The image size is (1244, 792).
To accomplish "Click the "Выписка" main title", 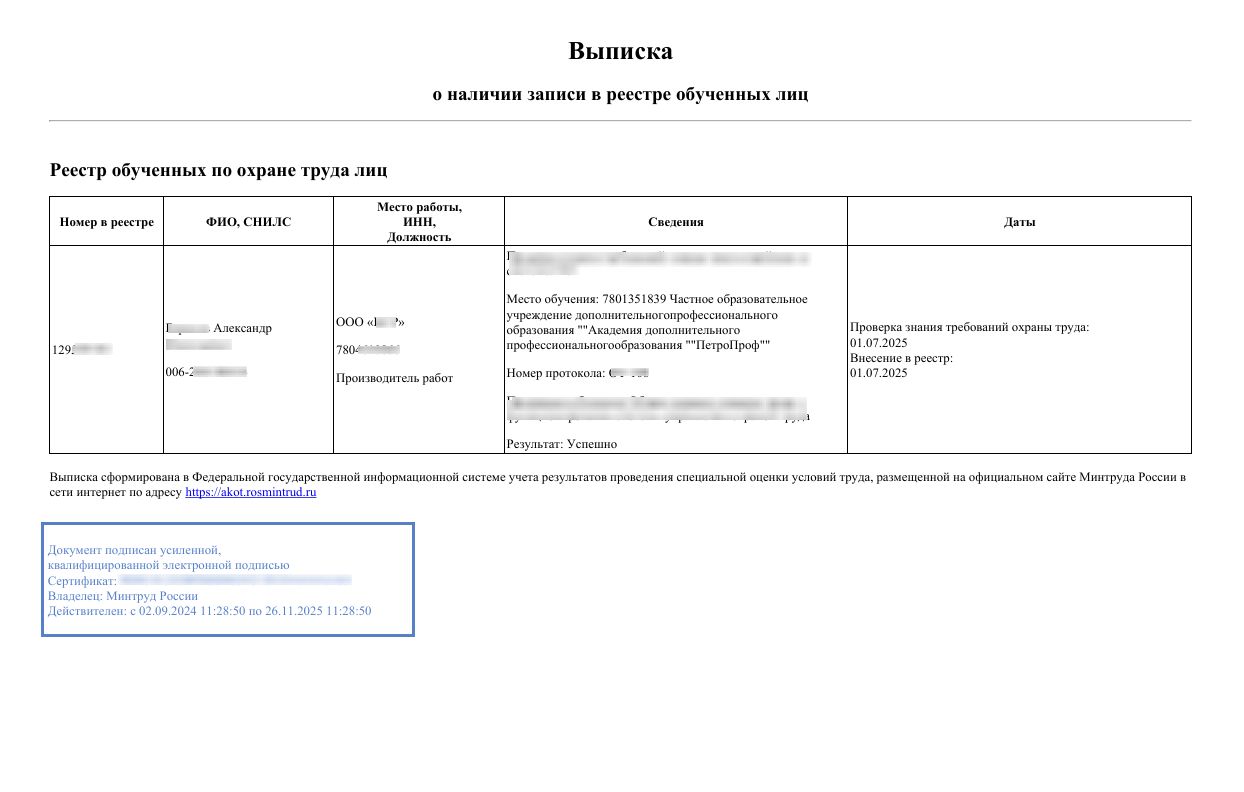I will coord(620,51).
